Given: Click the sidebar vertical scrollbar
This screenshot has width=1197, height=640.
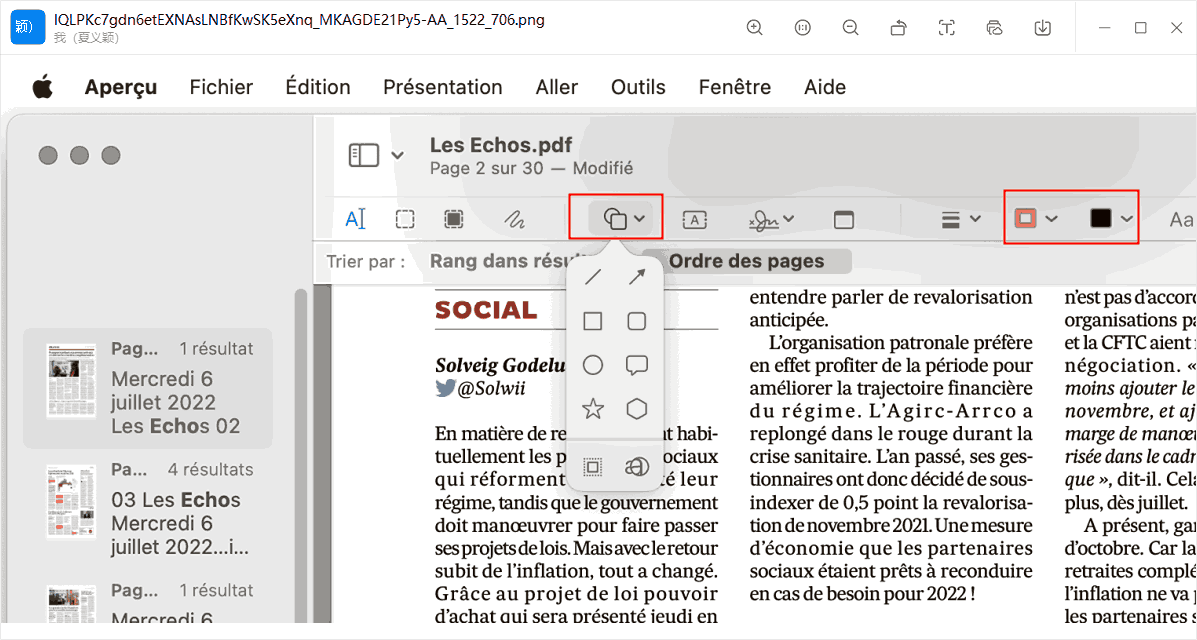Looking at the screenshot, I should tap(301, 455).
